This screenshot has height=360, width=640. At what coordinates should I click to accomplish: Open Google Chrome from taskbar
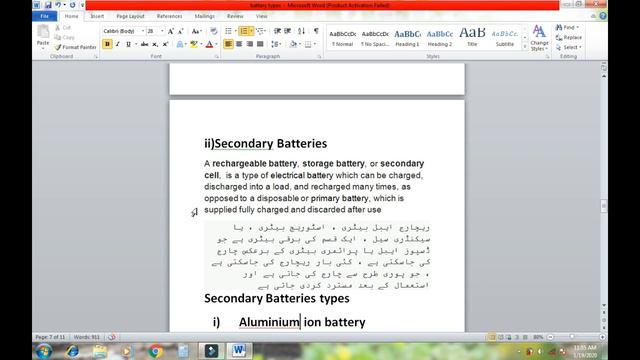coord(155,351)
